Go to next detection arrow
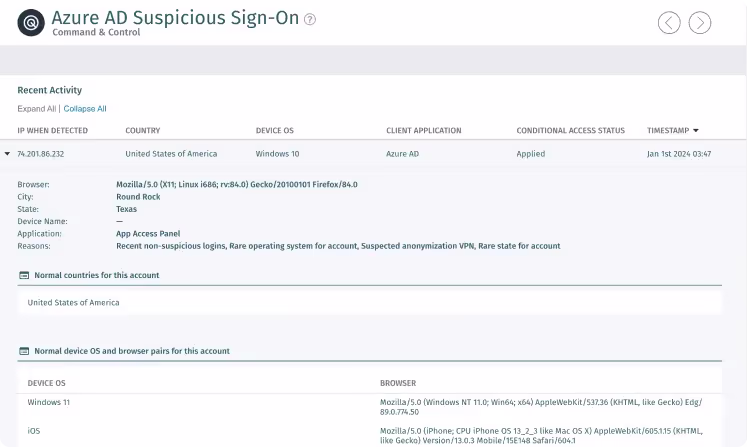The height and width of the screenshot is (447, 747). [x=699, y=22]
